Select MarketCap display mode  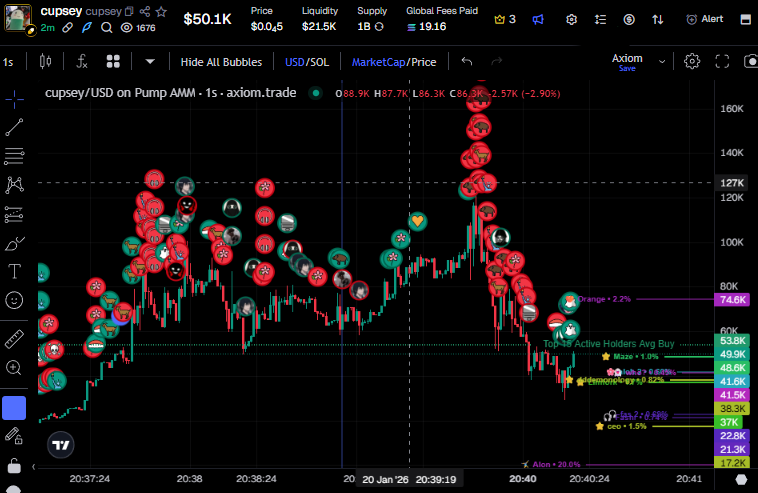click(379, 62)
